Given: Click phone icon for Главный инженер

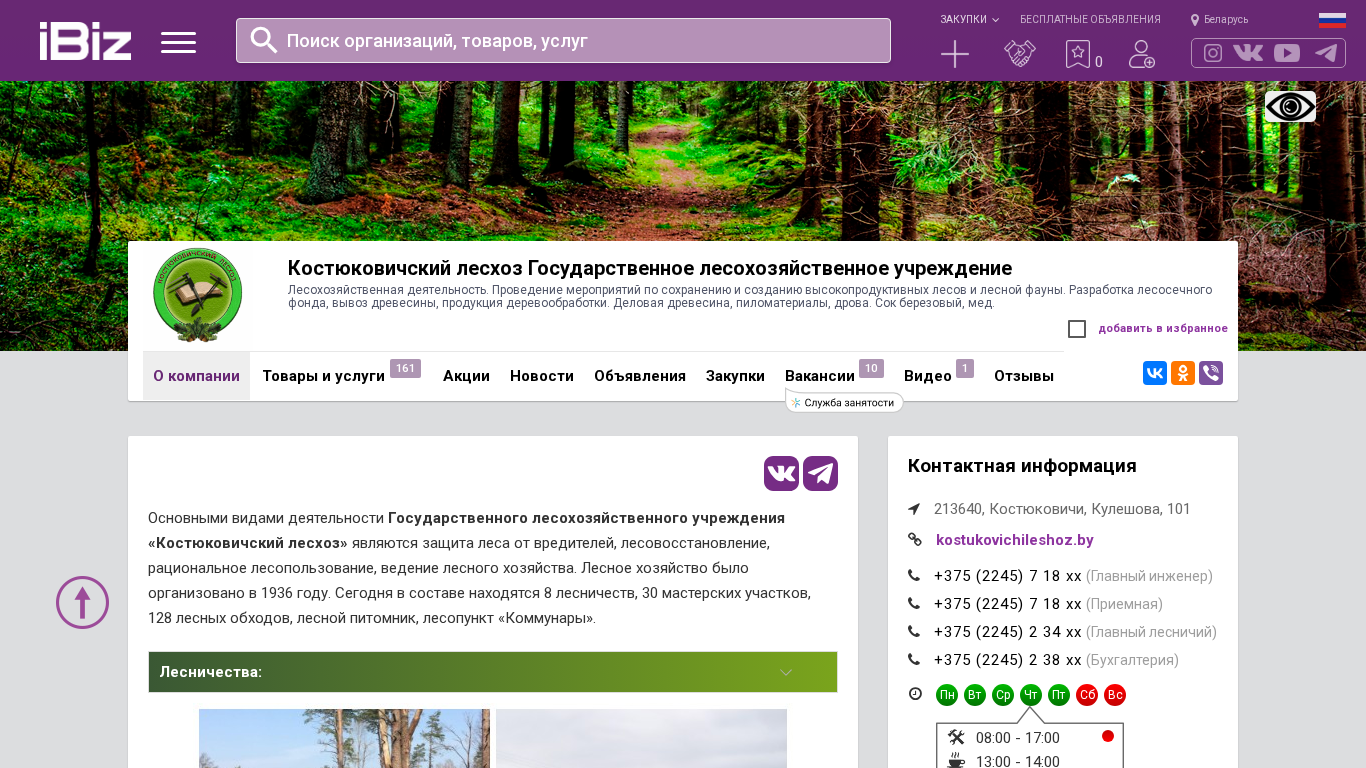Looking at the screenshot, I should pos(914,576).
